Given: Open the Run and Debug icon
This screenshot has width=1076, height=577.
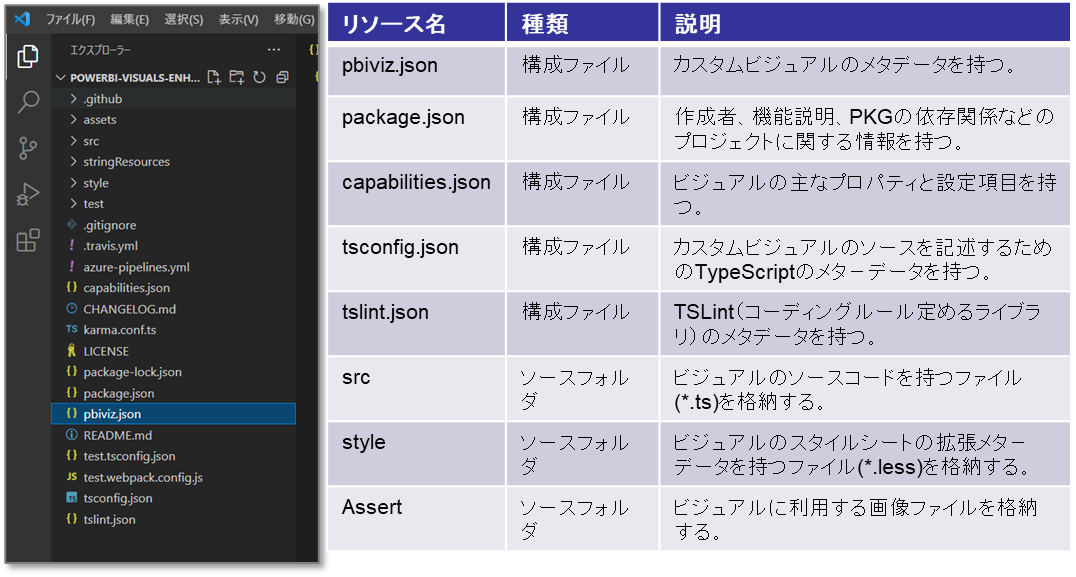Looking at the screenshot, I should tap(27, 194).
